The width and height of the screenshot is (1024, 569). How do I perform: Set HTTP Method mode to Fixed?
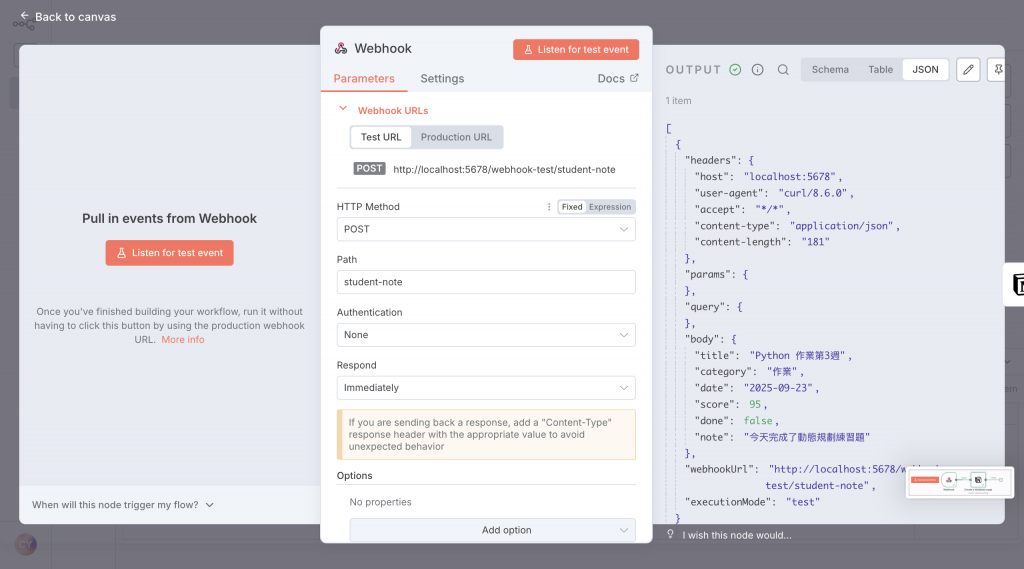[571, 207]
